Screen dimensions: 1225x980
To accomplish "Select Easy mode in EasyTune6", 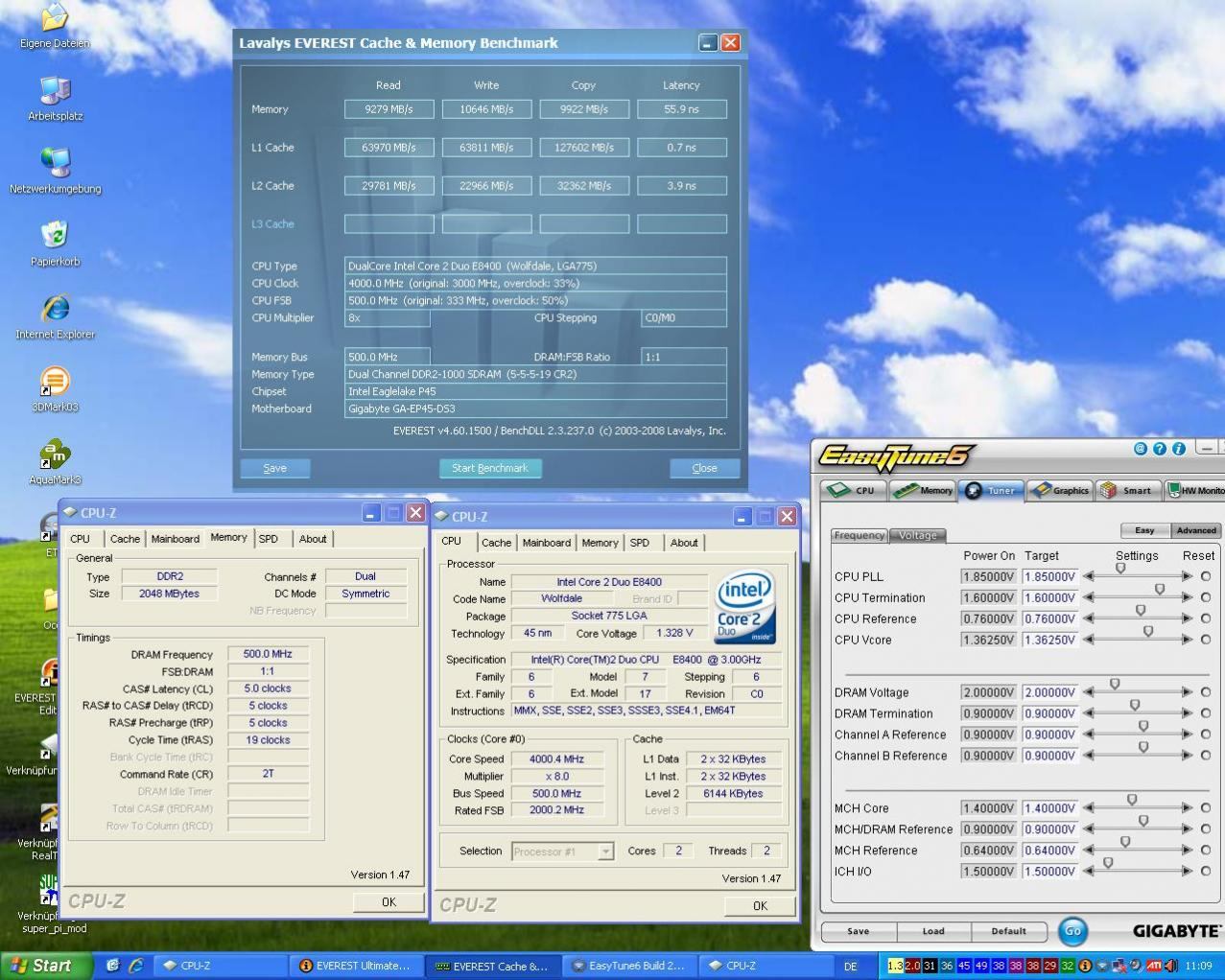I will click(1144, 530).
